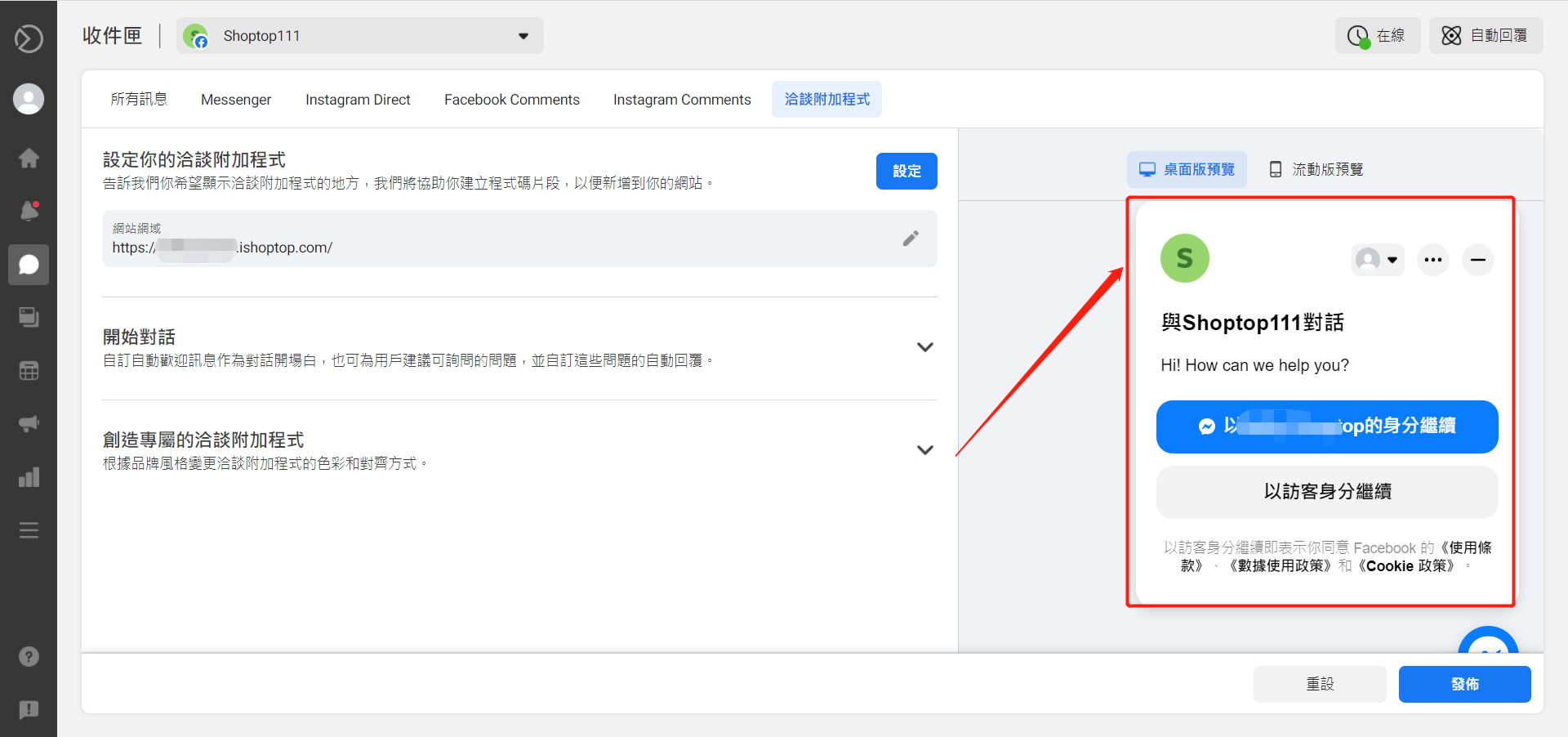Open the ads megaphone icon in sidebar
The image size is (1568, 737).
(29, 423)
